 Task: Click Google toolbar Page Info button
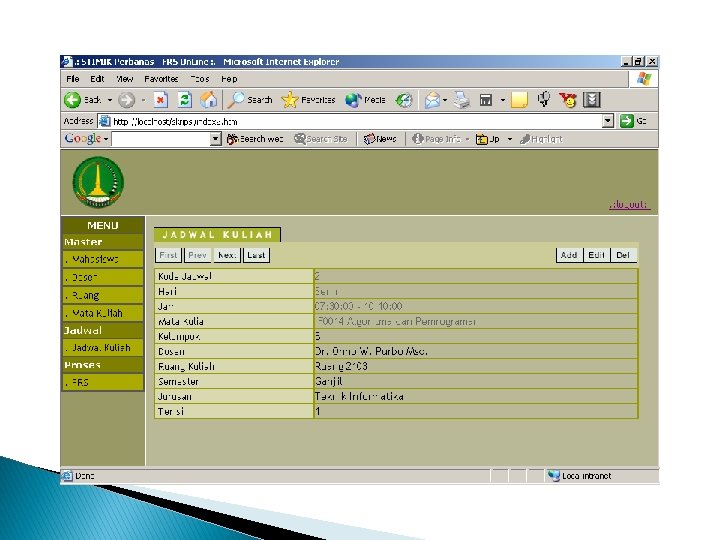click(x=436, y=139)
